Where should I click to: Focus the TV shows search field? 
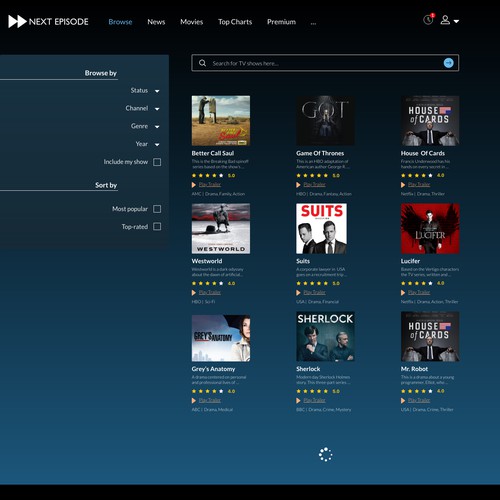pyautogui.click(x=325, y=63)
